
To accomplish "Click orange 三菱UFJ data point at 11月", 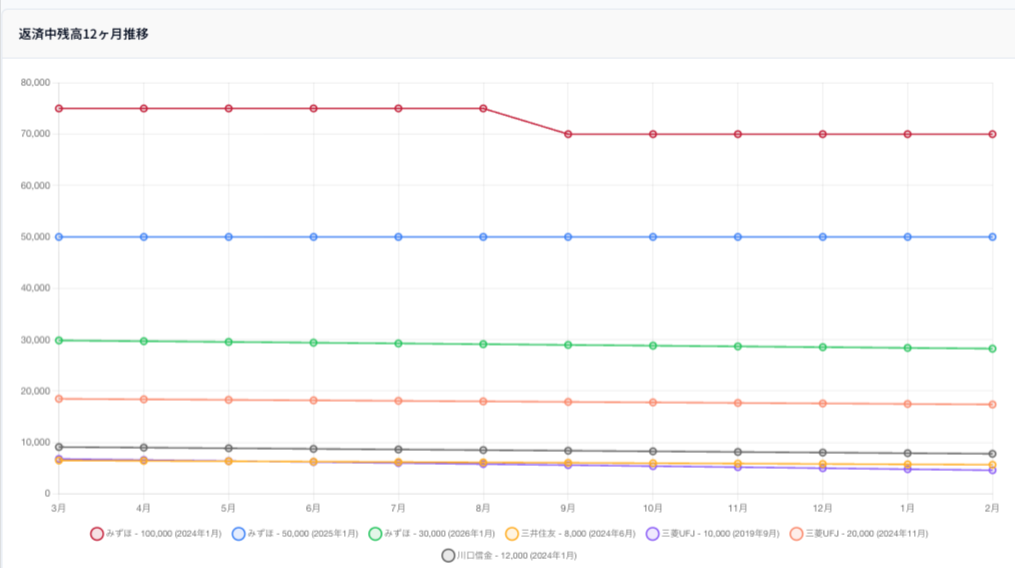I will tap(738, 403).
